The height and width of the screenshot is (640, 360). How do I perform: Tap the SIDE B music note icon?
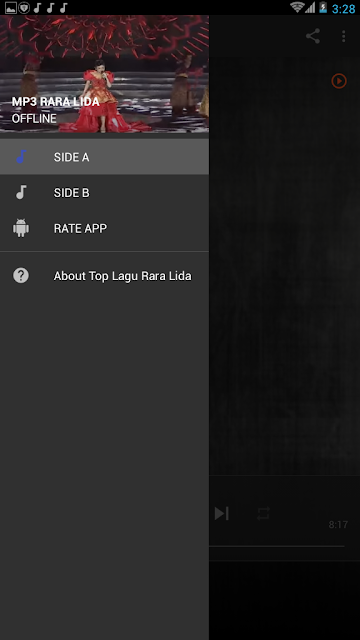[x=21, y=192]
